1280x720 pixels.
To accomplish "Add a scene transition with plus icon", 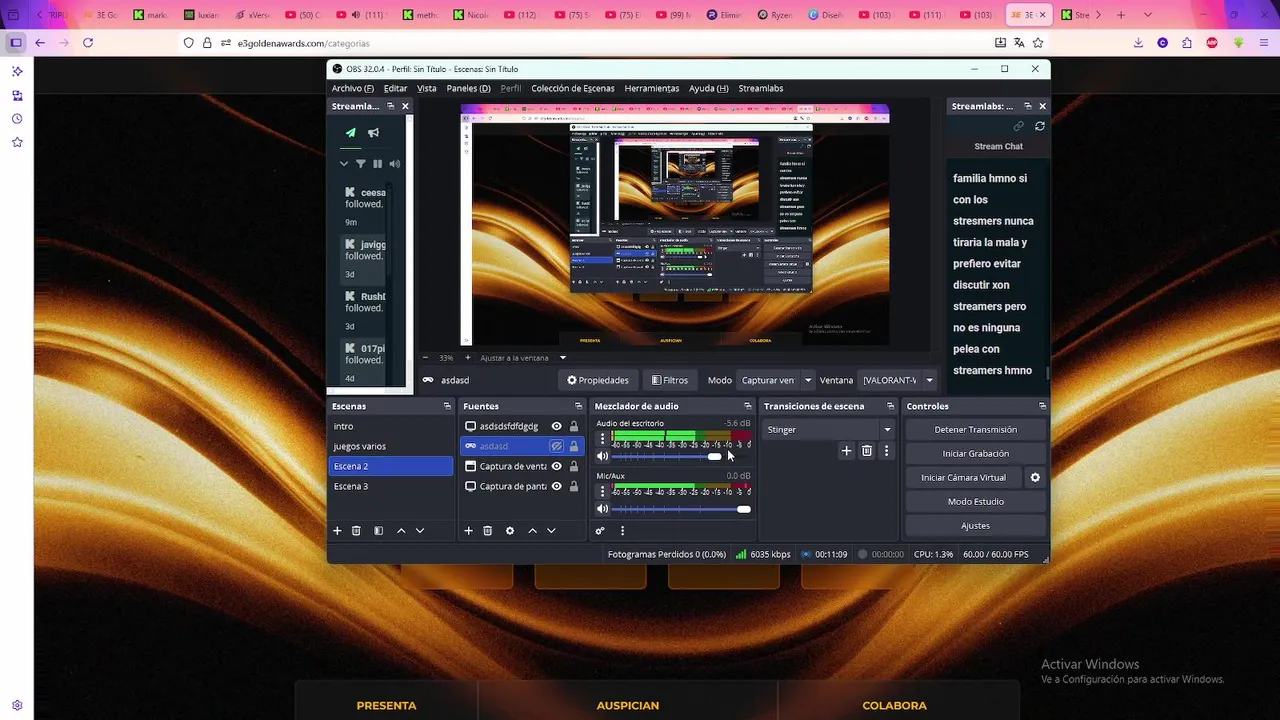I will 846,451.
